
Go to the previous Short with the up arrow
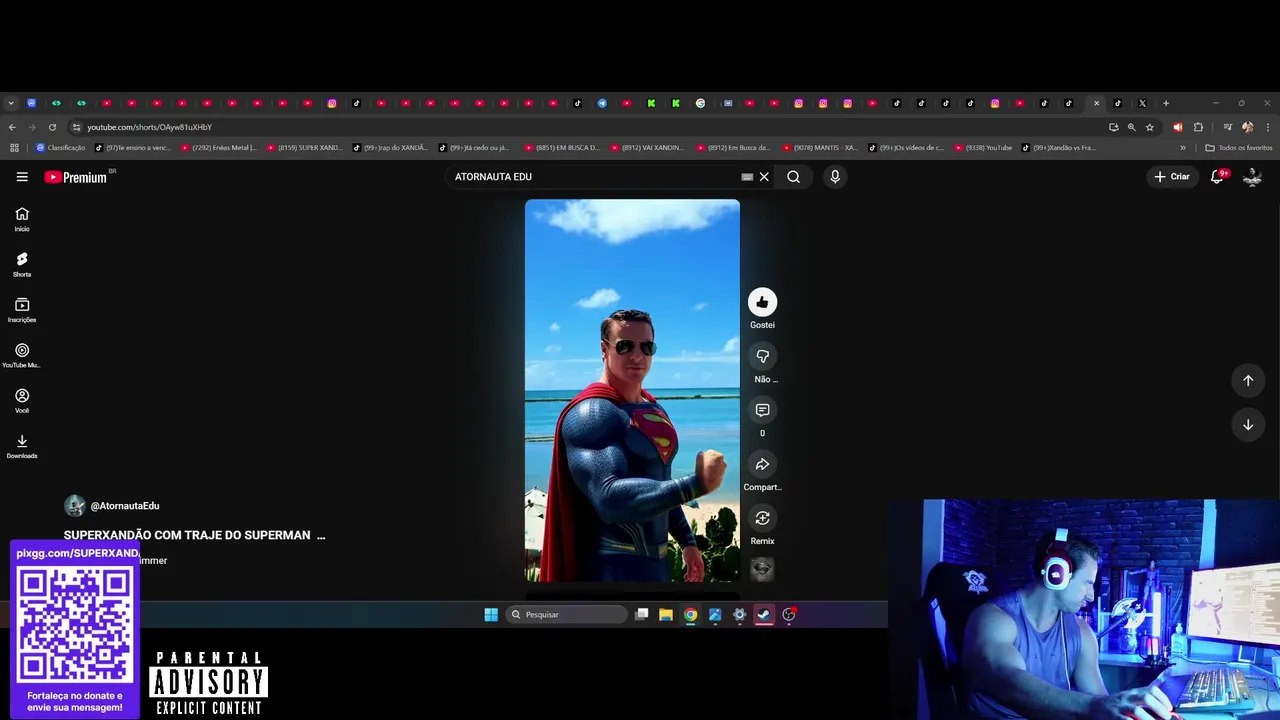[x=1248, y=380]
